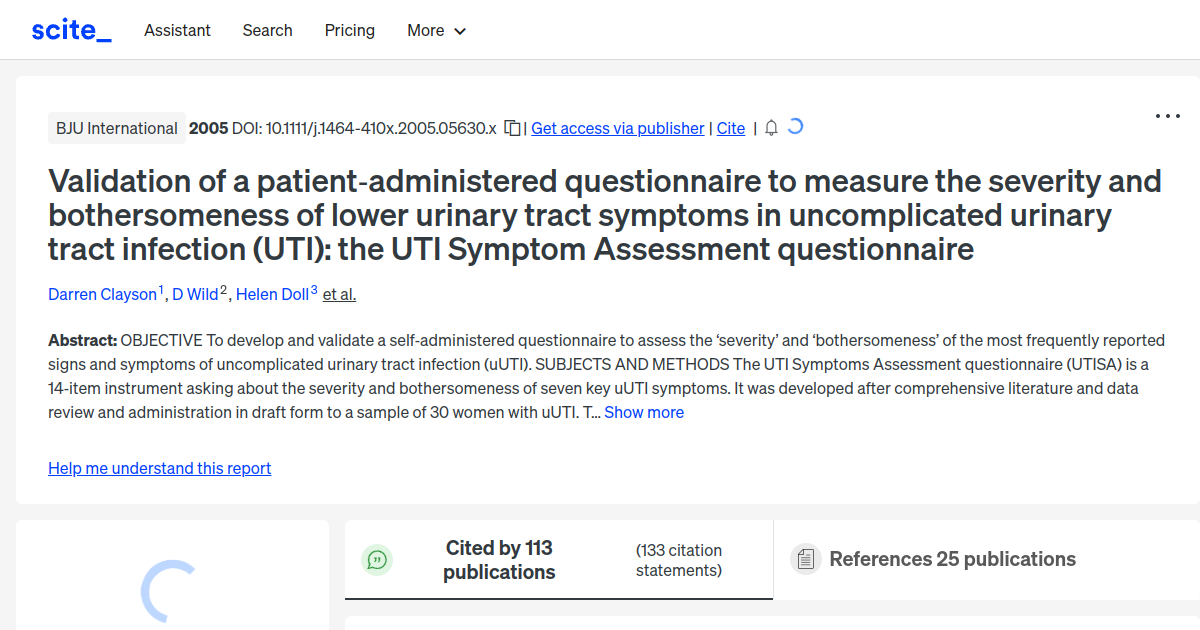Click the Cite link
Image resolution: width=1200 pixels, height=630 pixels.
tap(731, 128)
